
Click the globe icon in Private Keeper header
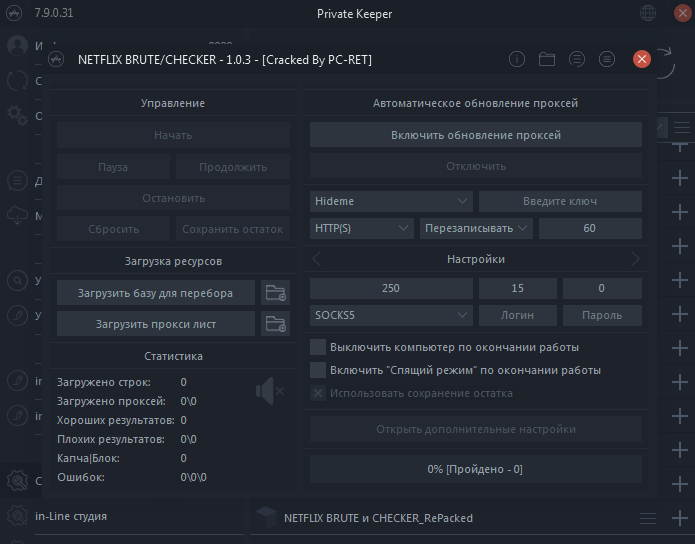648,13
